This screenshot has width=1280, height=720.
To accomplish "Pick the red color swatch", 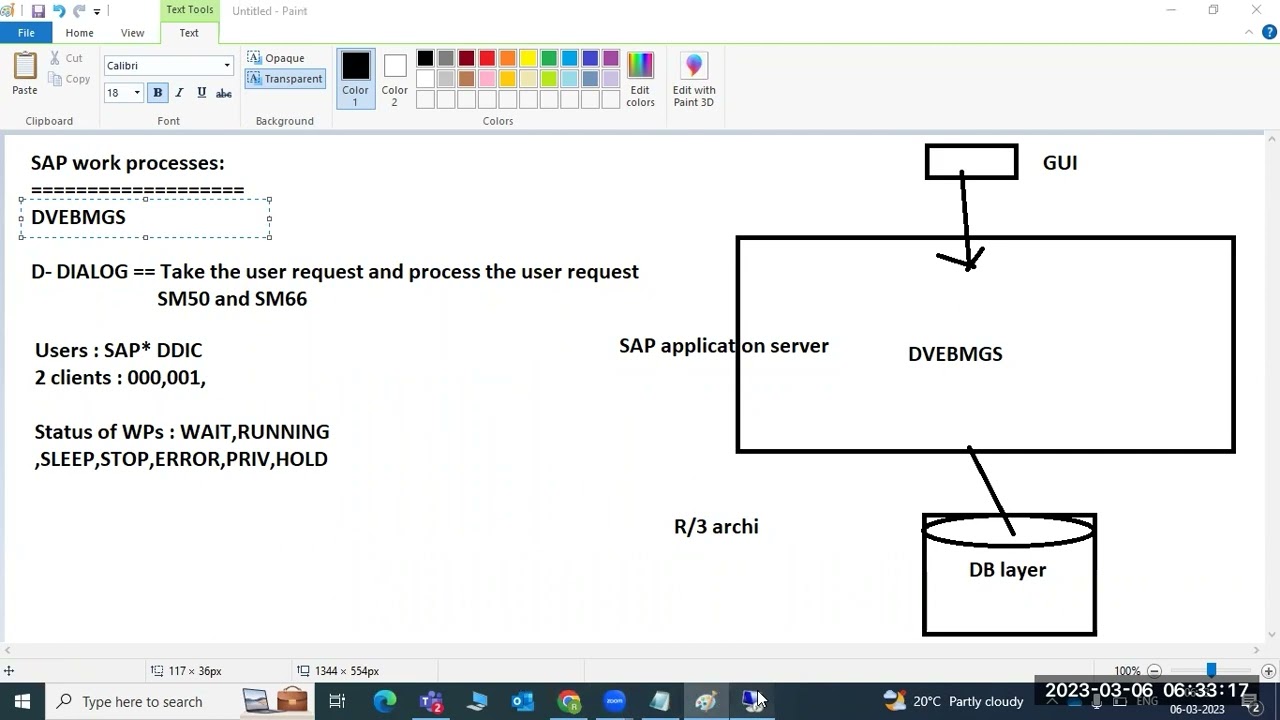I will [x=487, y=58].
